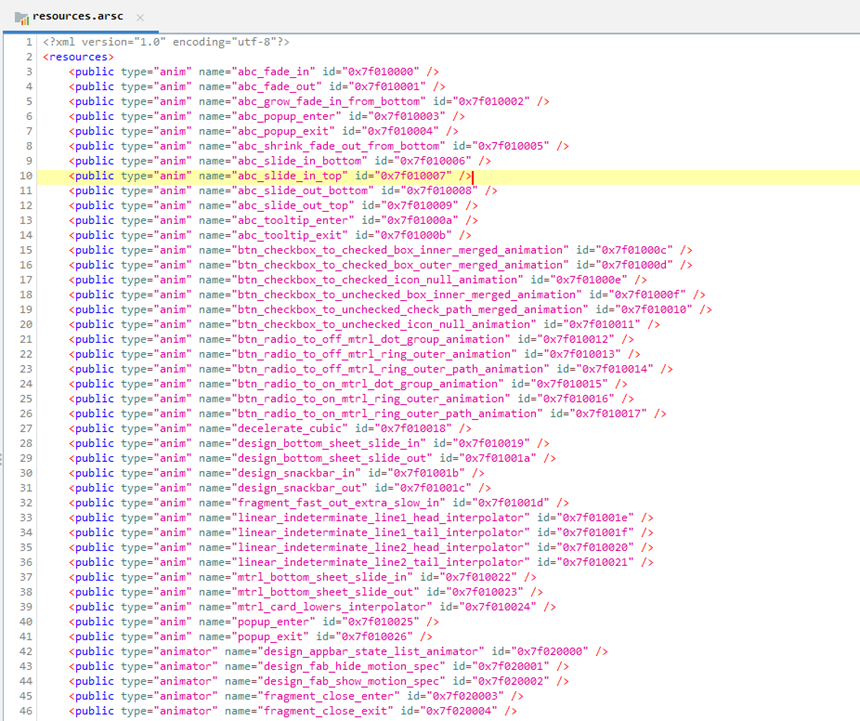860x721 pixels.
Task: Click the abc_tooltip_exit name
Action: click(290, 235)
